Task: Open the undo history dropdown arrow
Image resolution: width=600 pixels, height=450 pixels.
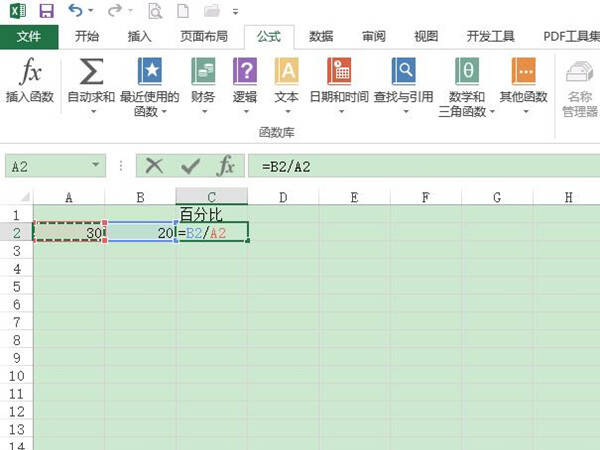Action: [91, 11]
